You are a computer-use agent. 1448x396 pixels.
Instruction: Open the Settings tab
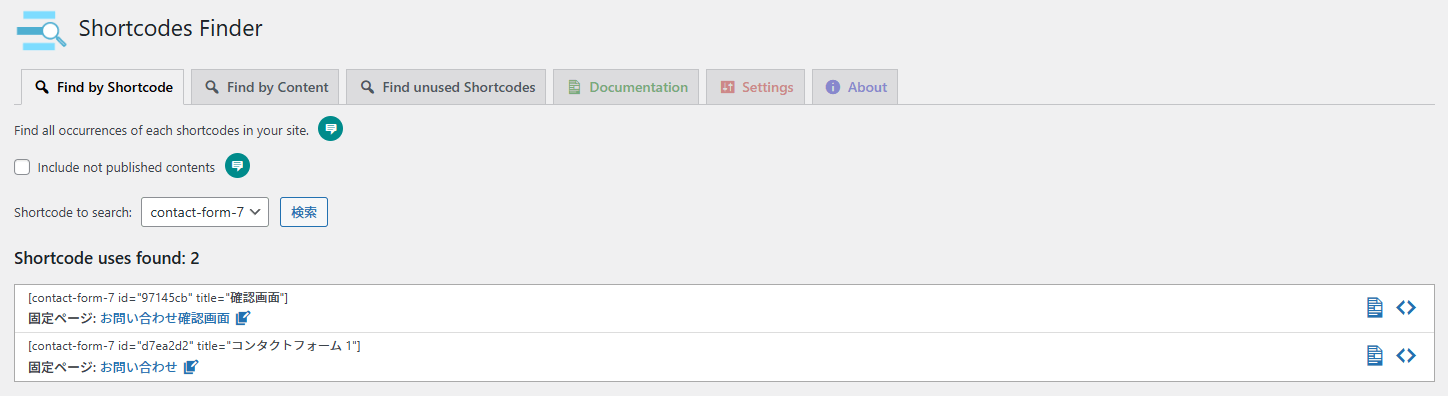coord(756,87)
